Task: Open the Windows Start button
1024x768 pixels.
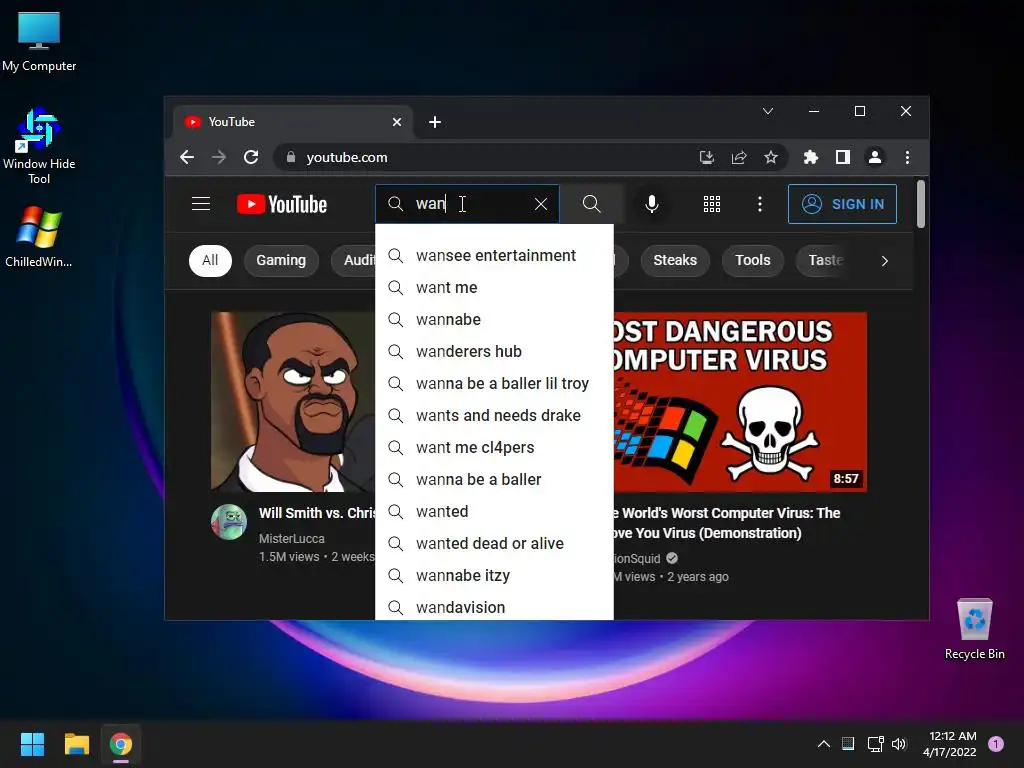Action: click(x=32, y=744)
